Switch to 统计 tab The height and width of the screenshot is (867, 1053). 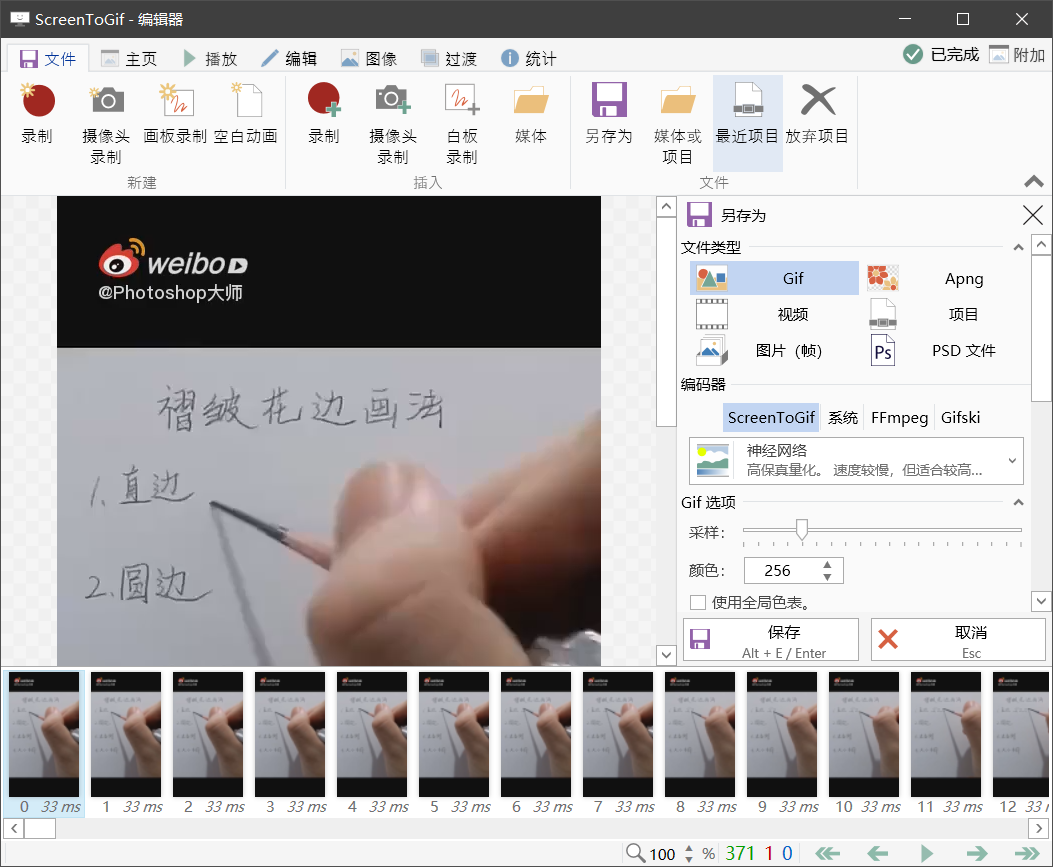click(529, 59)
